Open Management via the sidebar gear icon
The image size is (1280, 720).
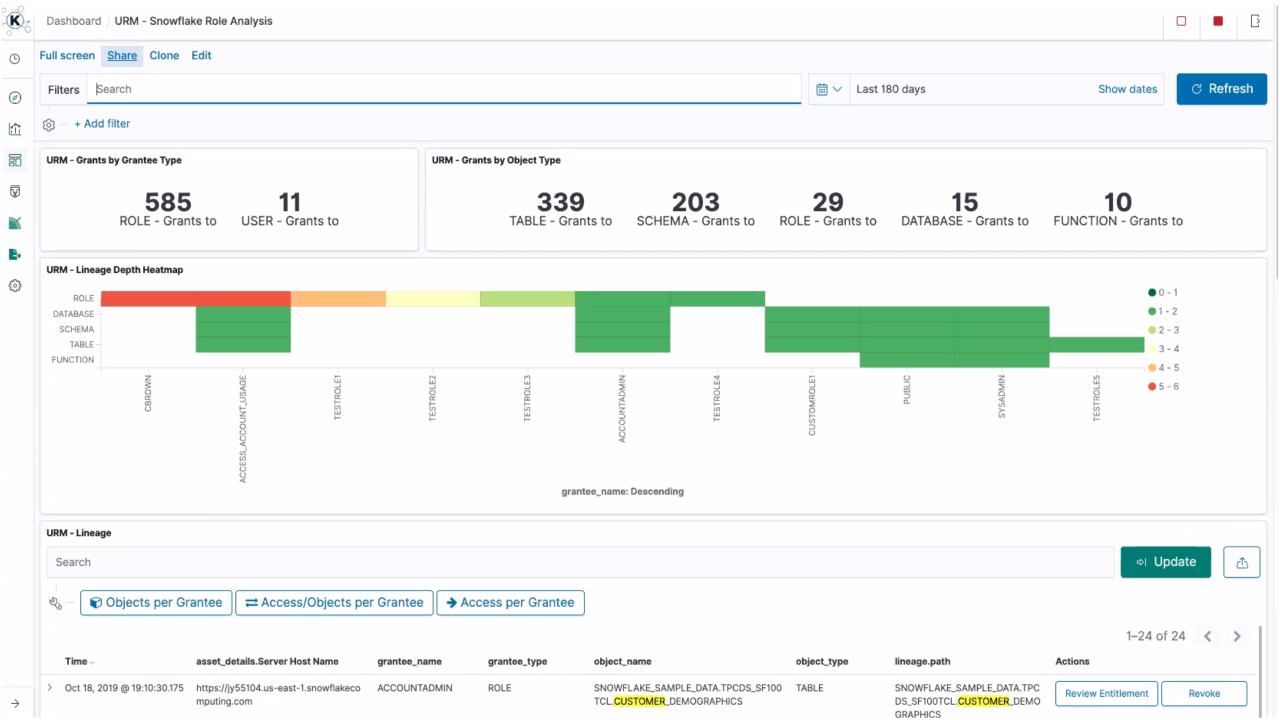click(x=15, y=286)
